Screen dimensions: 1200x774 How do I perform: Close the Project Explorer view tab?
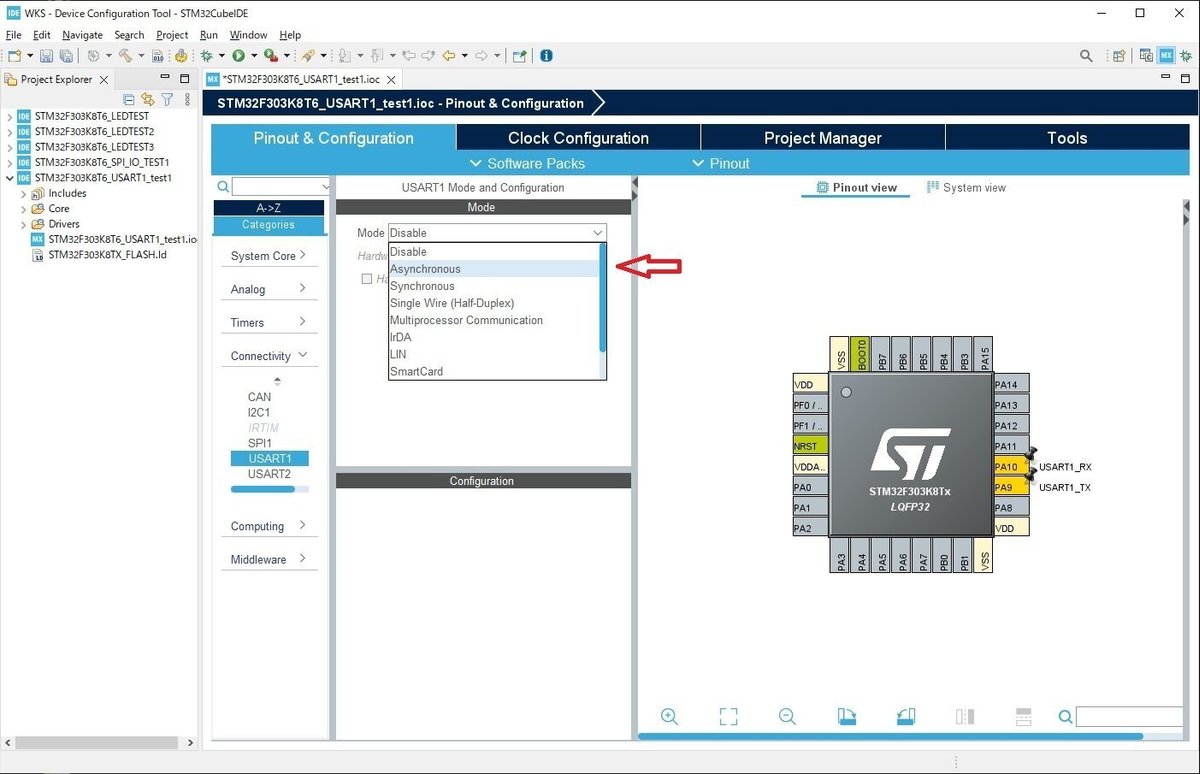(x=105, y=79)
